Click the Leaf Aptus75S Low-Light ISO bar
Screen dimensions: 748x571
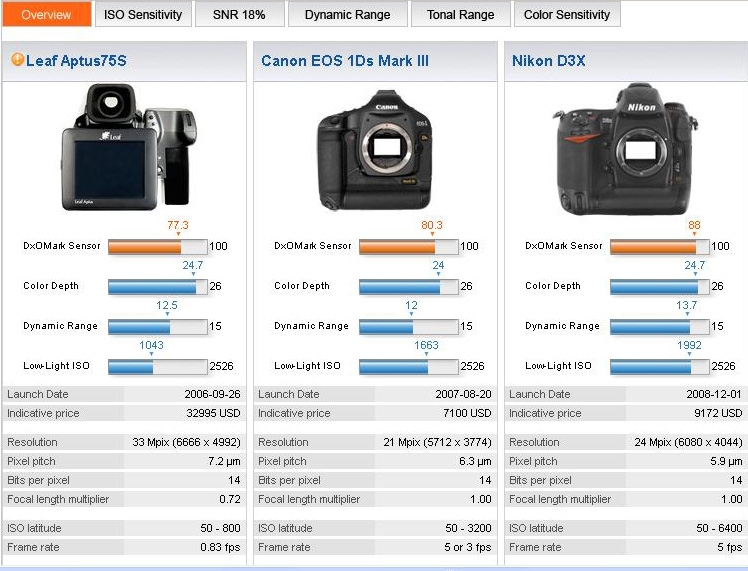coord(158,366)
